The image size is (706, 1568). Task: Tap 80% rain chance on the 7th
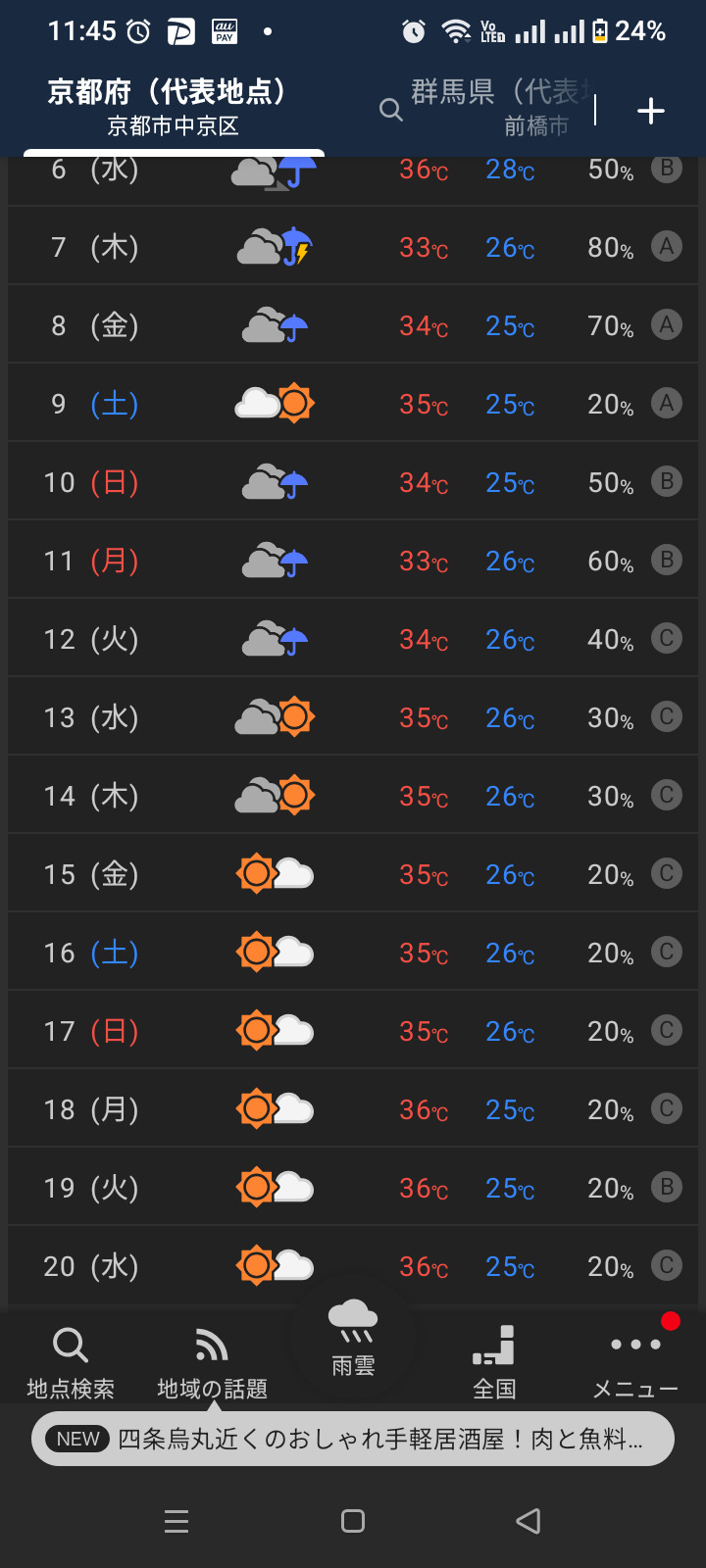[610, 248]
